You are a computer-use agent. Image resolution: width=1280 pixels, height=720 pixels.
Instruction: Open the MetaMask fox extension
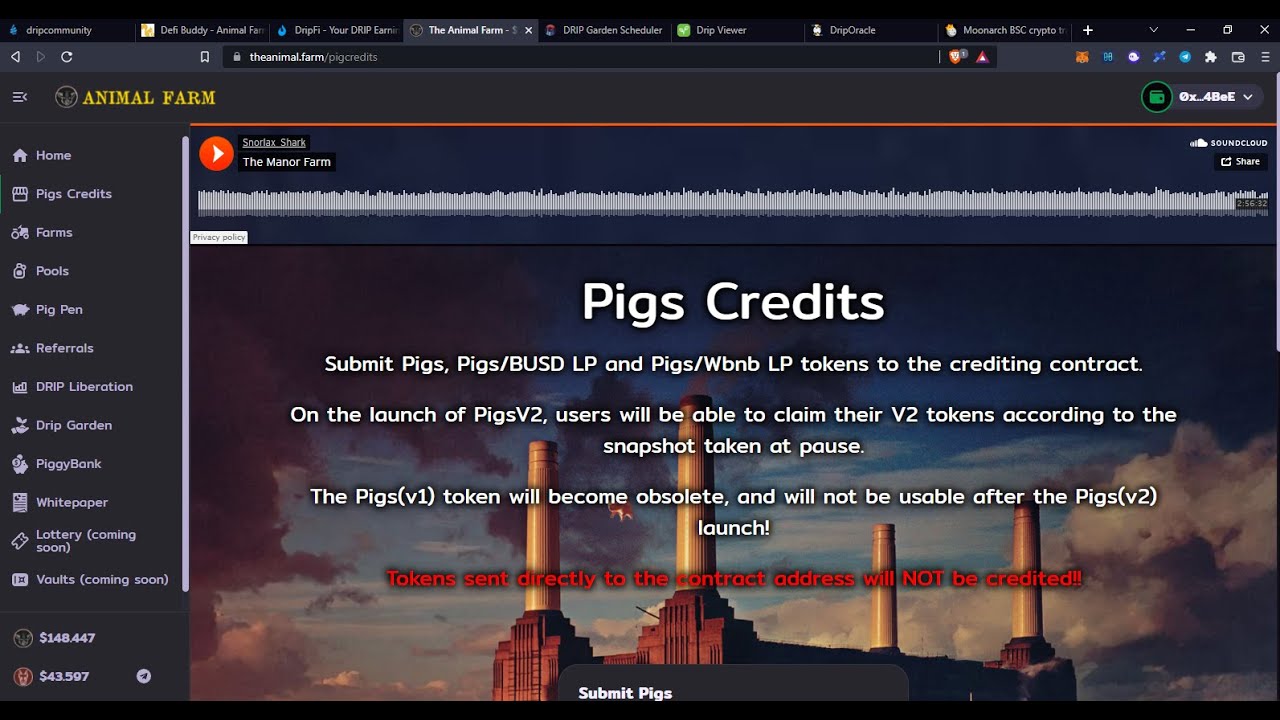pyautogui.click(x=1081, y=57)
